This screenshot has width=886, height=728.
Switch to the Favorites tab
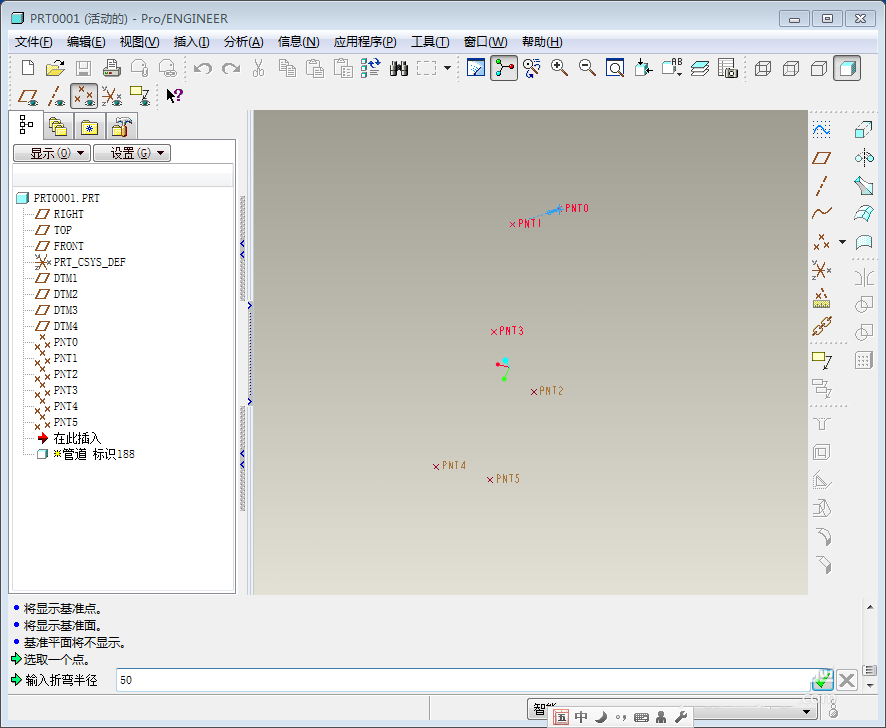pyautogui.click(x=89, y=126)
